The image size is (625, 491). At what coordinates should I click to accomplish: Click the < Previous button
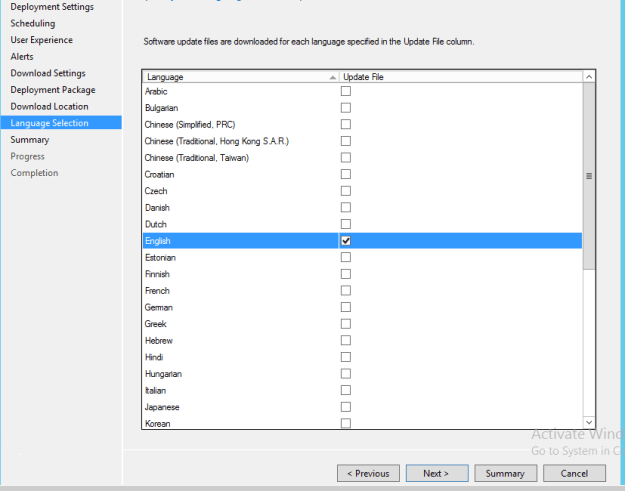(x=368, y=473)
